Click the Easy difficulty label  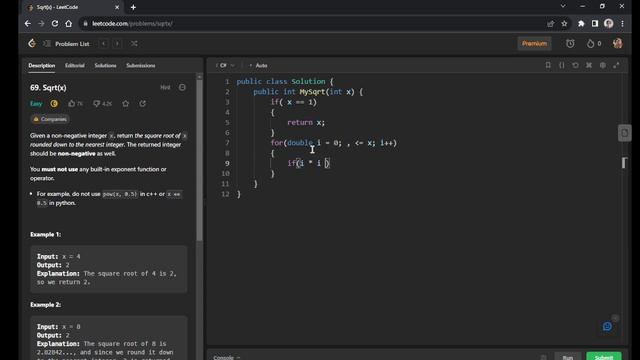click(x=36, y=104)
